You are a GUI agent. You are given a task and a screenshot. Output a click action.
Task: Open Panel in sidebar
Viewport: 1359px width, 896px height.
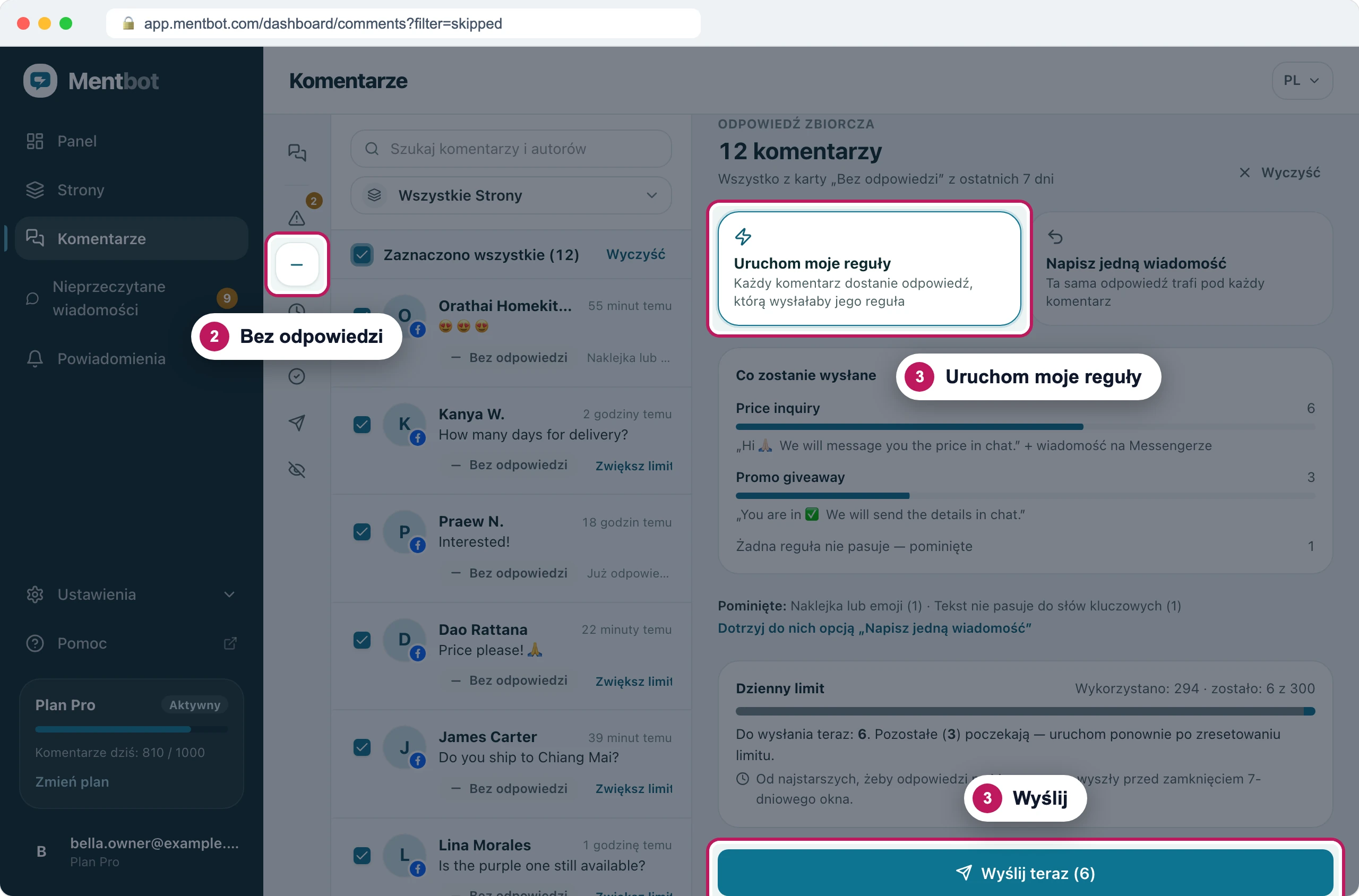[132, 141]
